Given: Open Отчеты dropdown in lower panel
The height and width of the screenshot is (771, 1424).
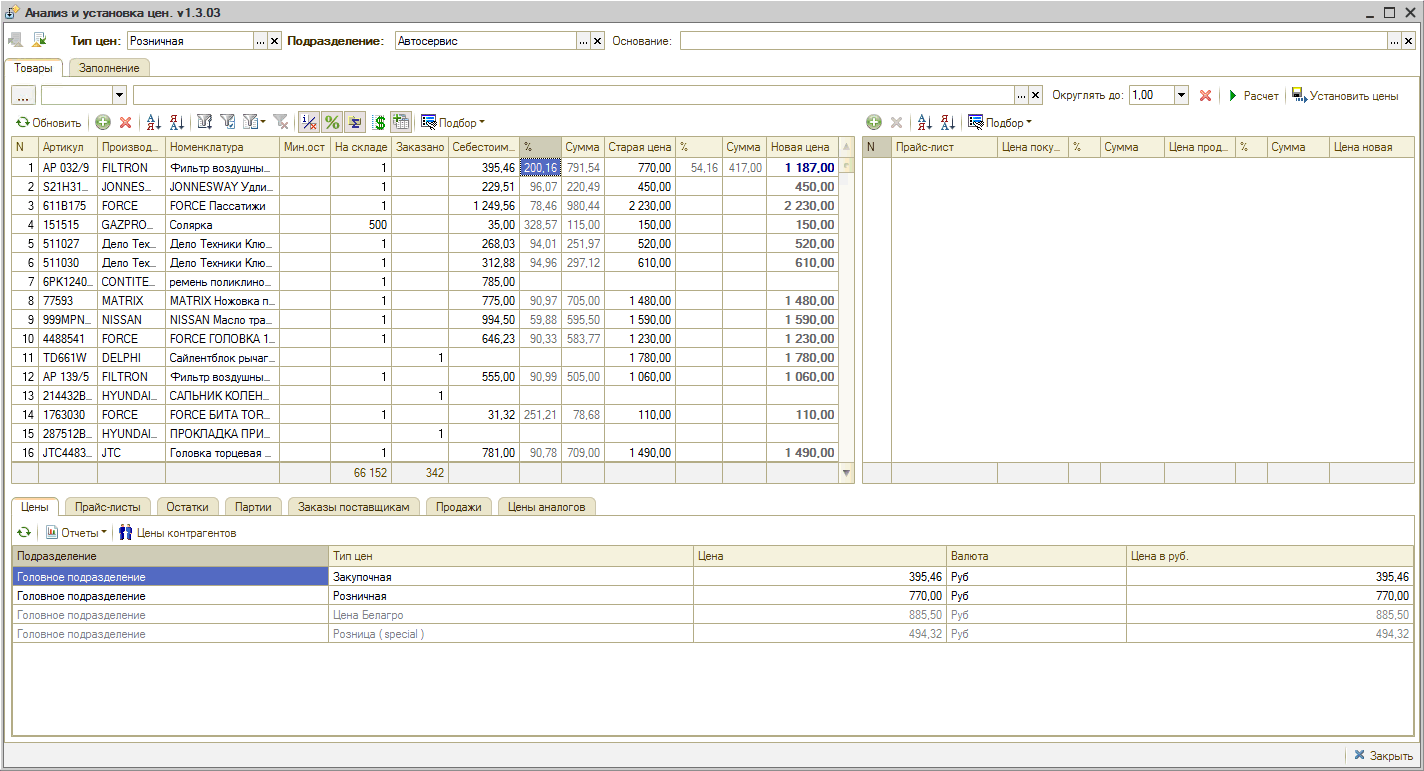Looking at the screenshot, I should click(76, 533).
